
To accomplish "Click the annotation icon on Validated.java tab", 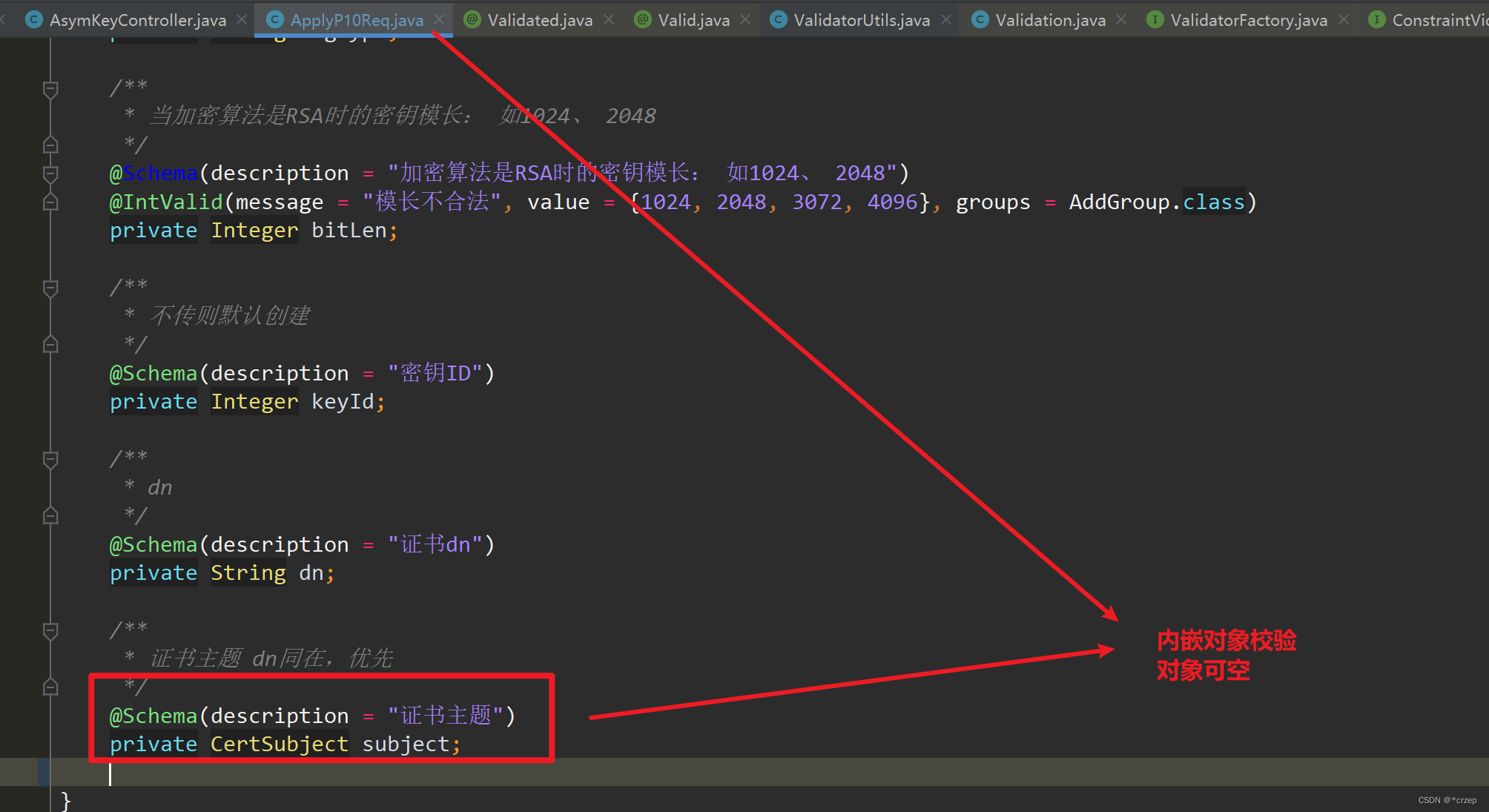I will (x=472, y=20).
